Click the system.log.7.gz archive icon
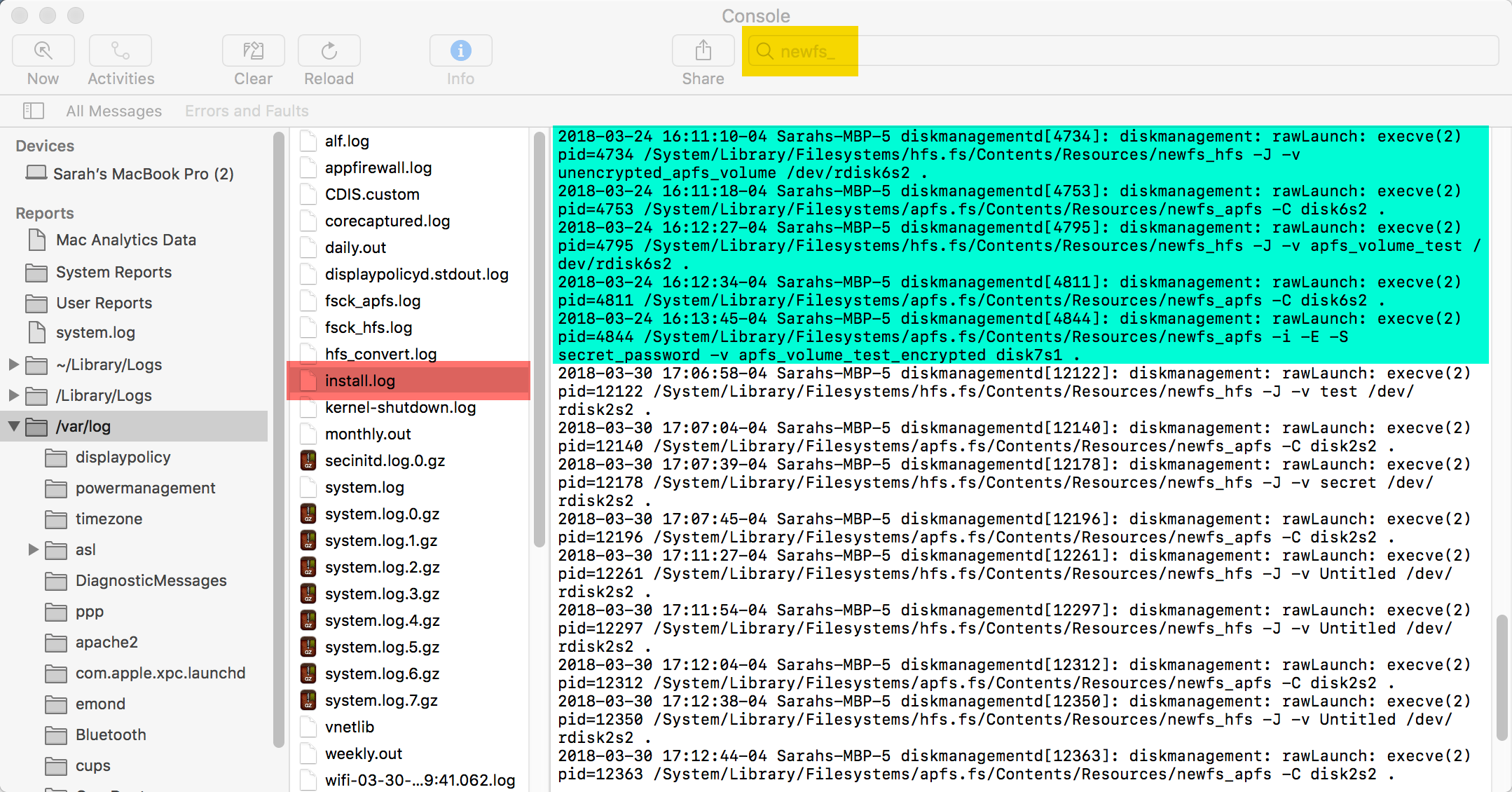Screen dimensions: 1512x792 (x=308, y=700)
